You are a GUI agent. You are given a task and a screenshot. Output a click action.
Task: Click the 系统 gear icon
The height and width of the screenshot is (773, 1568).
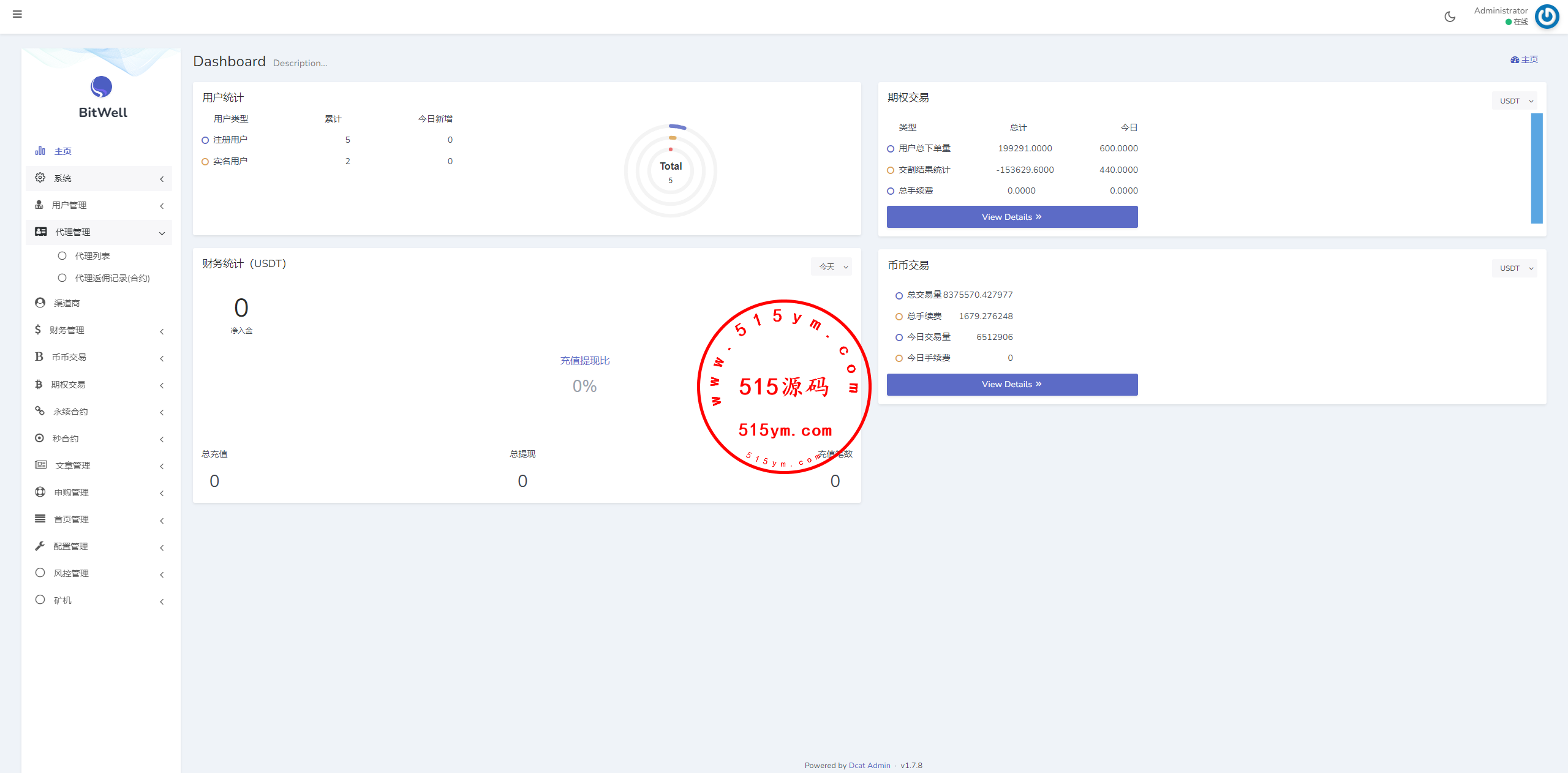tap(40, 178)
